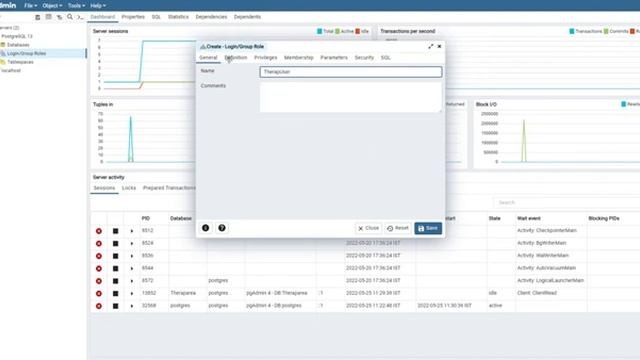Screen dimensions: 640x360
Task: Click the Comments text area
Action: (x=351, y=97)
